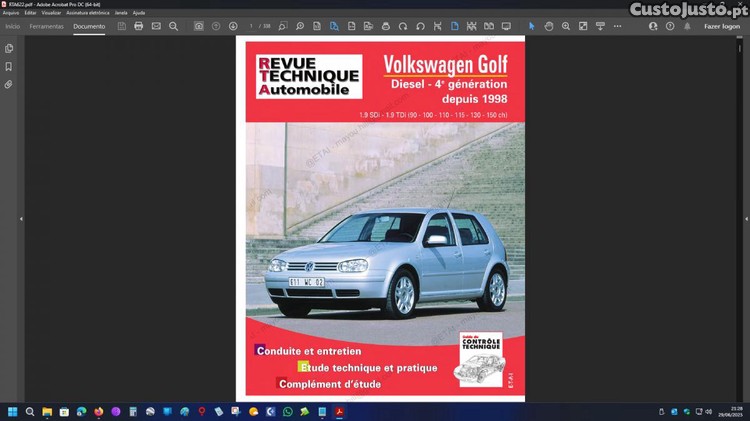The height and width of the screenshot is (421, 750).
Task: Click the zoom in magnifier icon
Action: (566, 26)
